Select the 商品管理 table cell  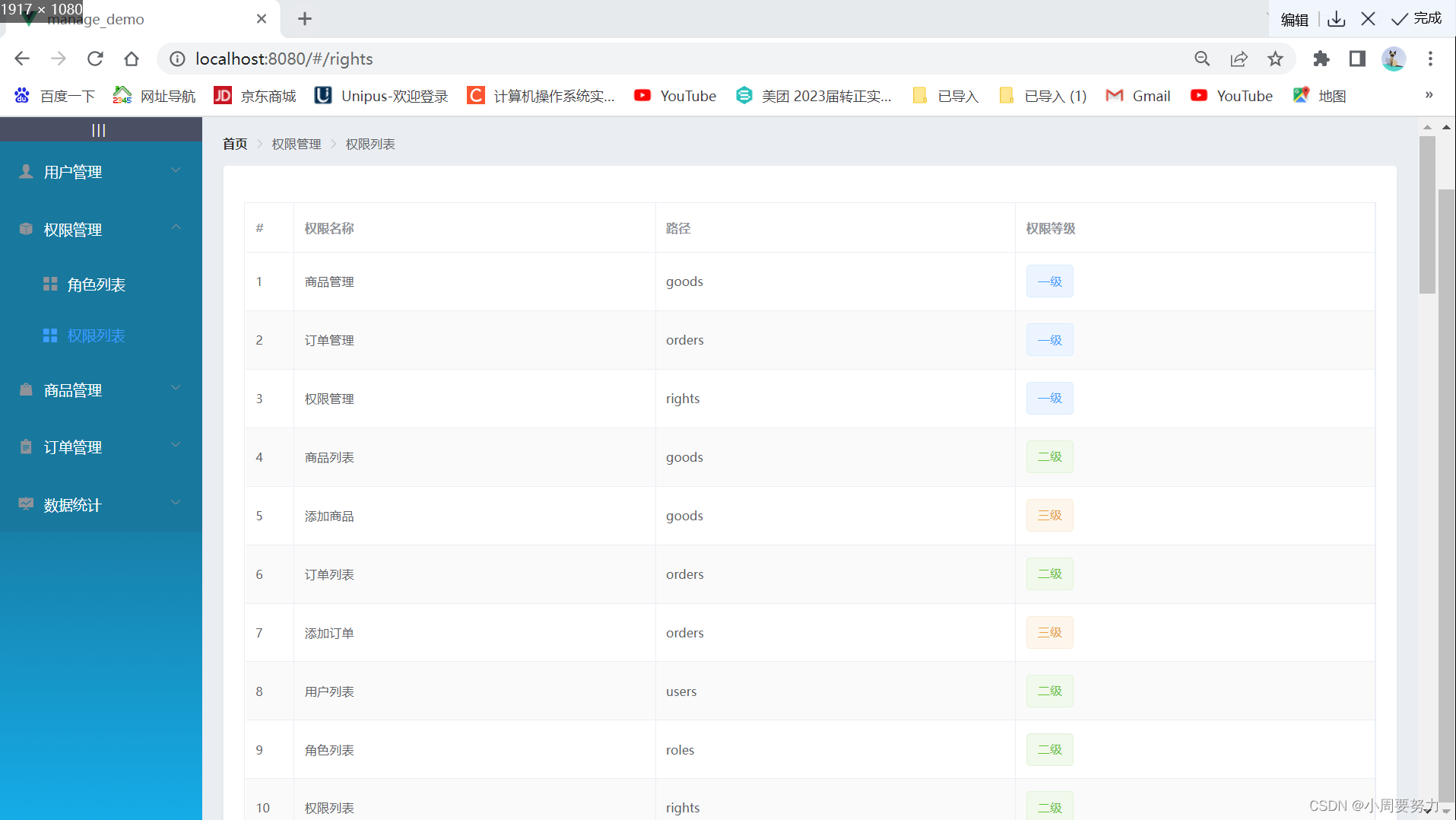coord(474,281)
